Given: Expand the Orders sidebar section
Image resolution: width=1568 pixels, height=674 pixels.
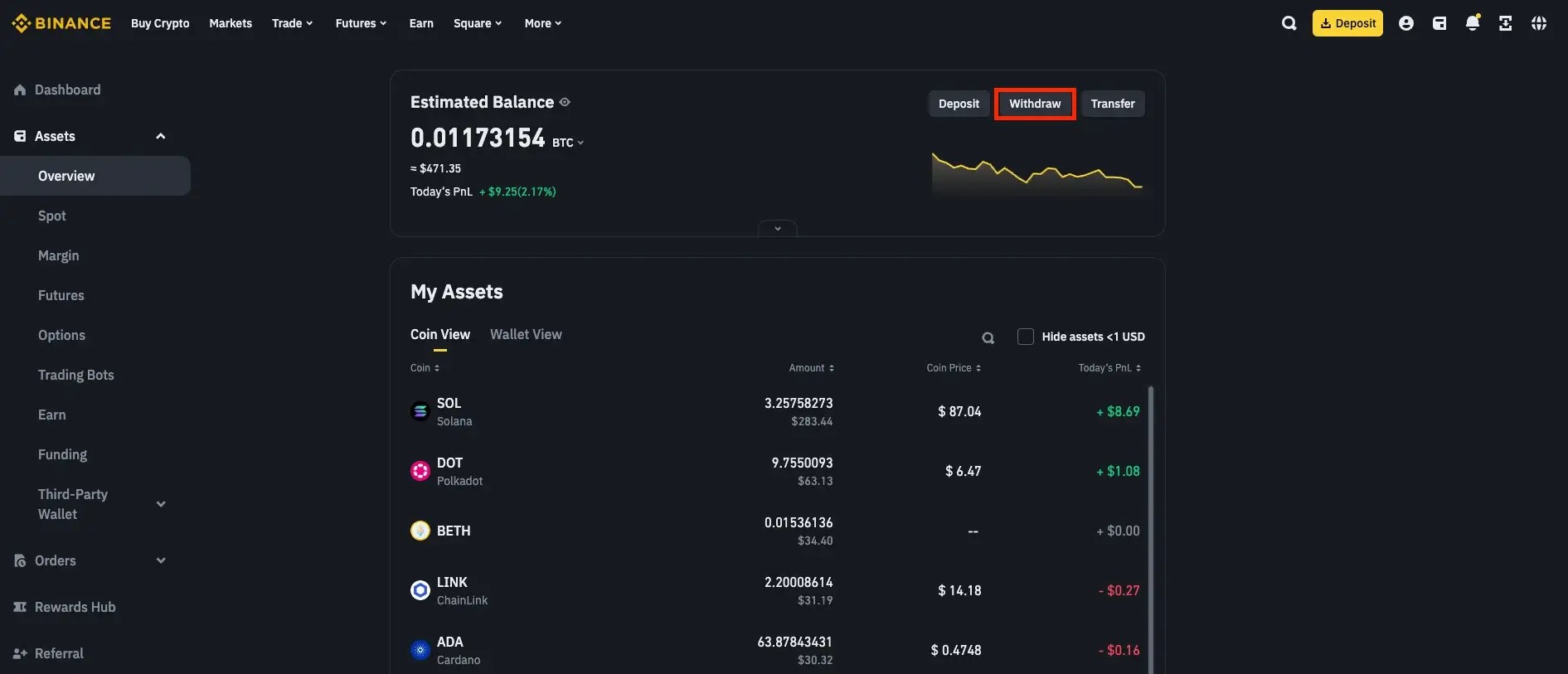Looking at the screenshot, I should coord(161,560).
